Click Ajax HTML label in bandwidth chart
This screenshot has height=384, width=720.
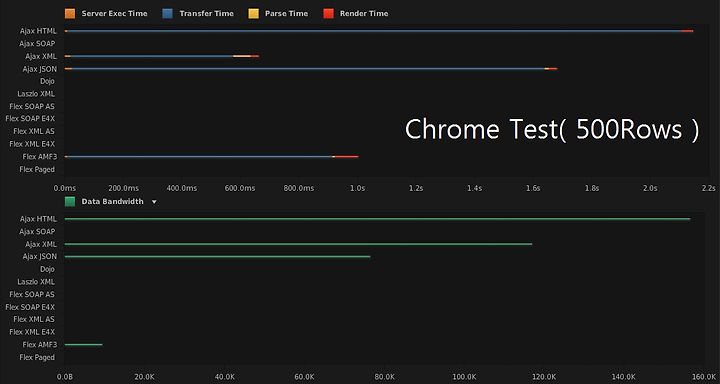(x=38, y=219)
